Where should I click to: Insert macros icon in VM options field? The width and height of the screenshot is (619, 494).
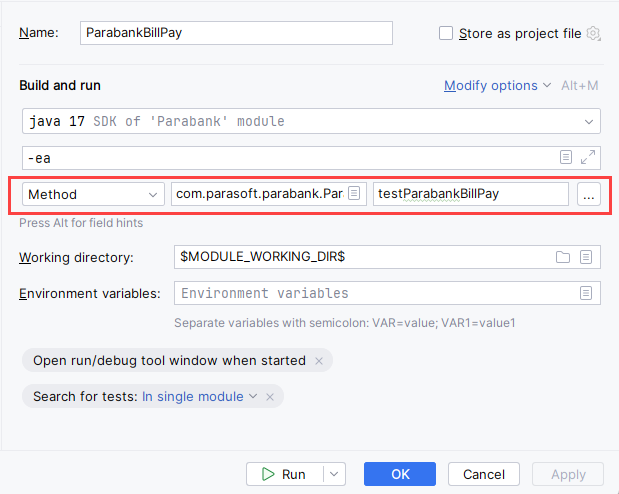[566, 157]
